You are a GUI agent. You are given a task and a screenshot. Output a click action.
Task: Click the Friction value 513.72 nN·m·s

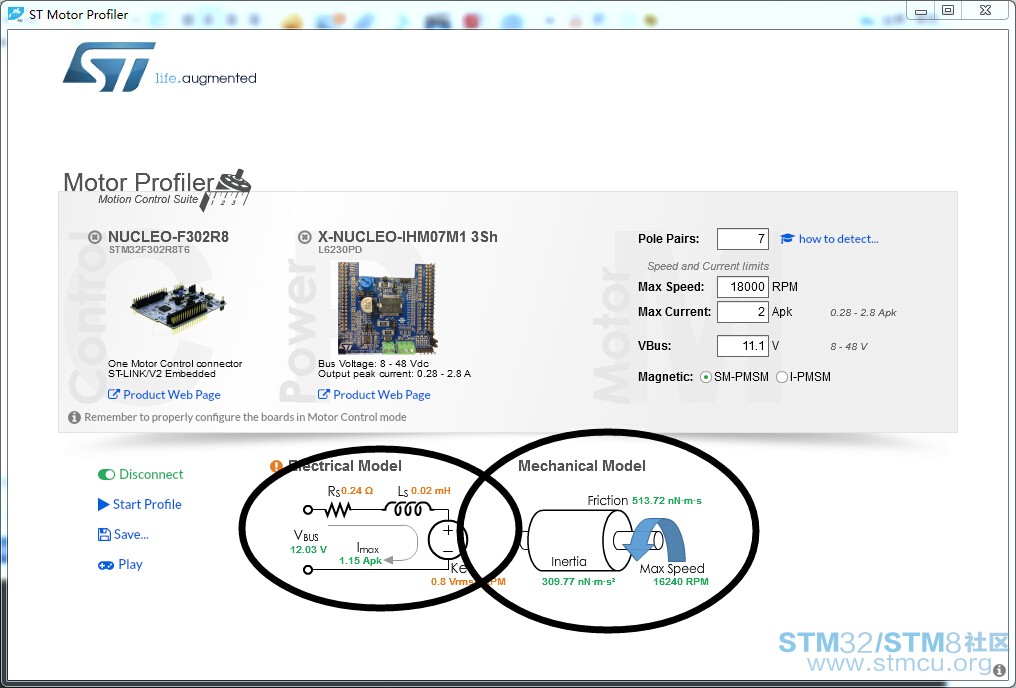click(x=667, y=500)
